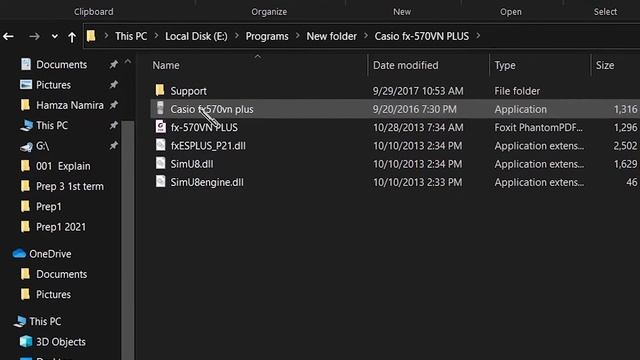The width and height of the screenshot is (640, 360).
Task: Navigate to New folder breadcrumb
Action: click(331, 36)
